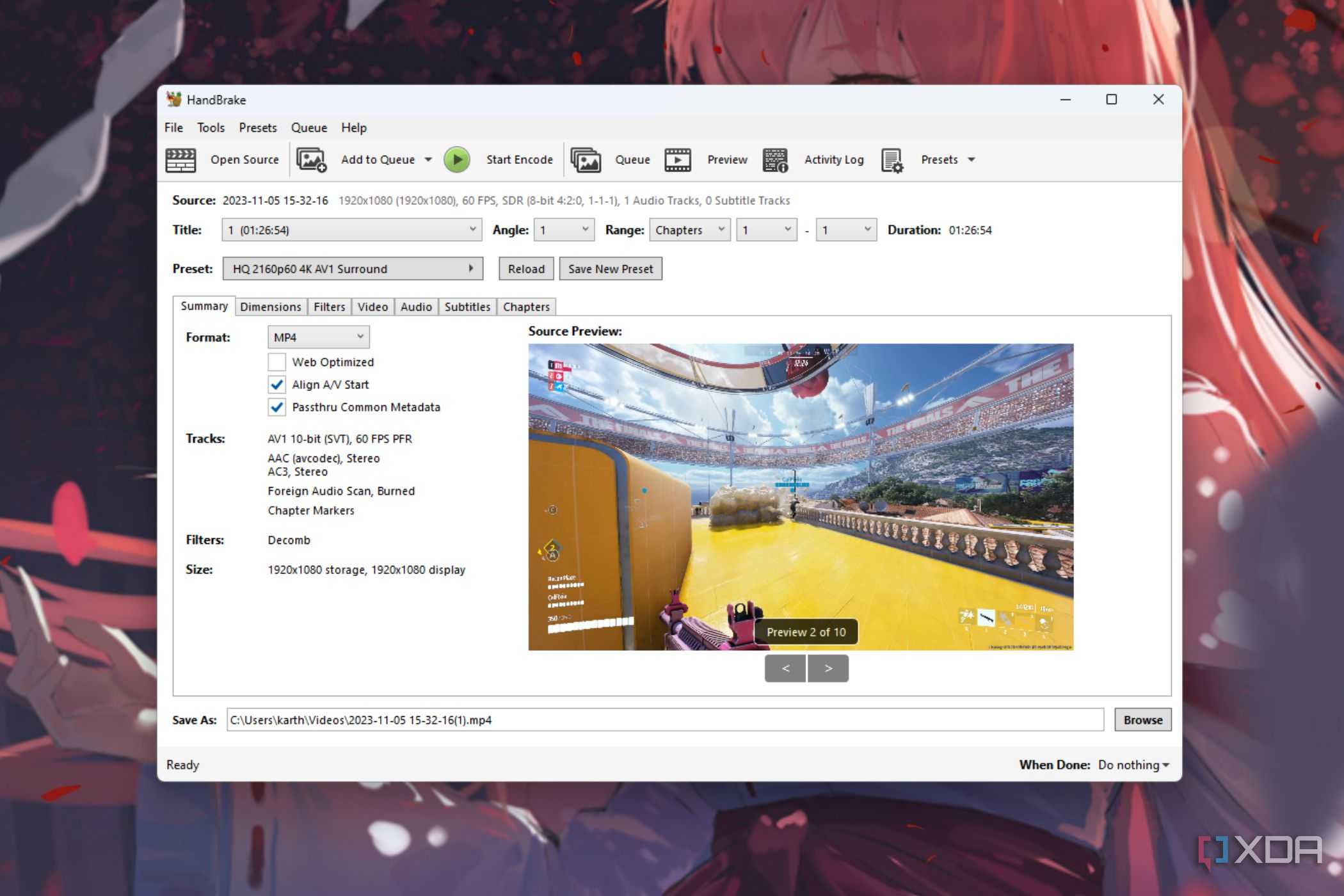The height and width of the screenshot is (896, 1344).
Task: Click the Preview 2 of 10 overlay
Action: [x=806, y=632]
